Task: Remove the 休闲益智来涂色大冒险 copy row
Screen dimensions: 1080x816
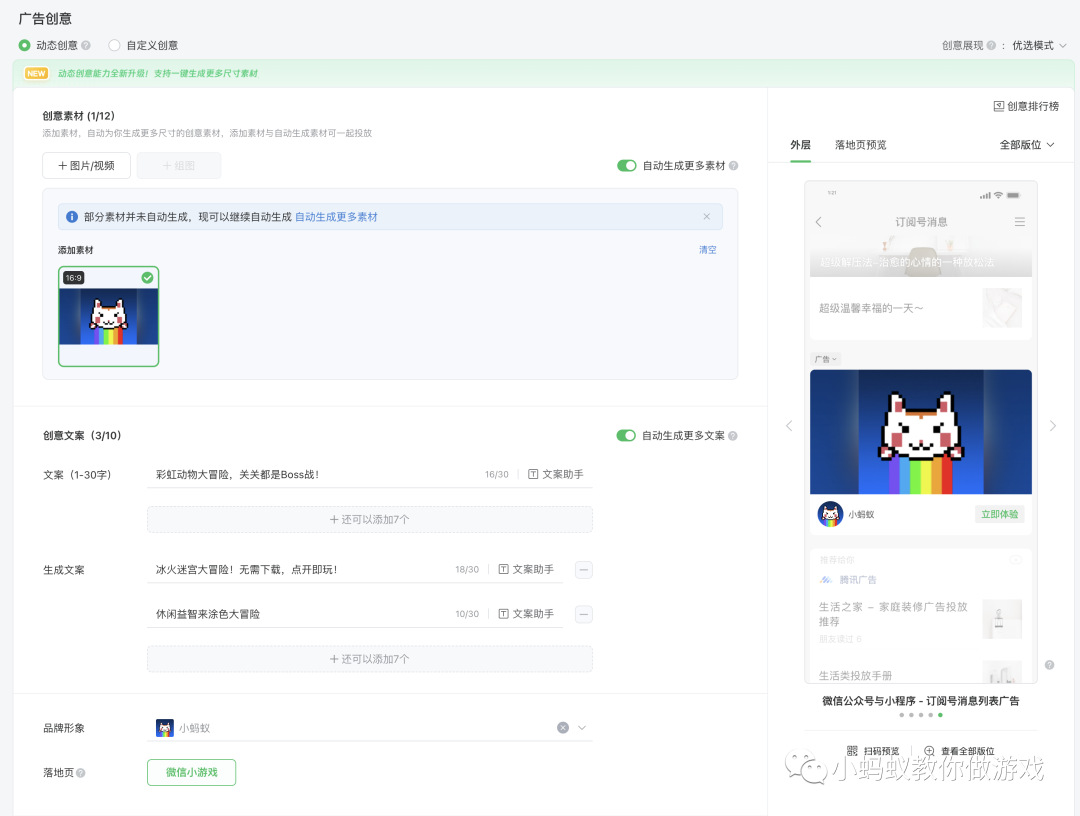Action: click(583, 614)
